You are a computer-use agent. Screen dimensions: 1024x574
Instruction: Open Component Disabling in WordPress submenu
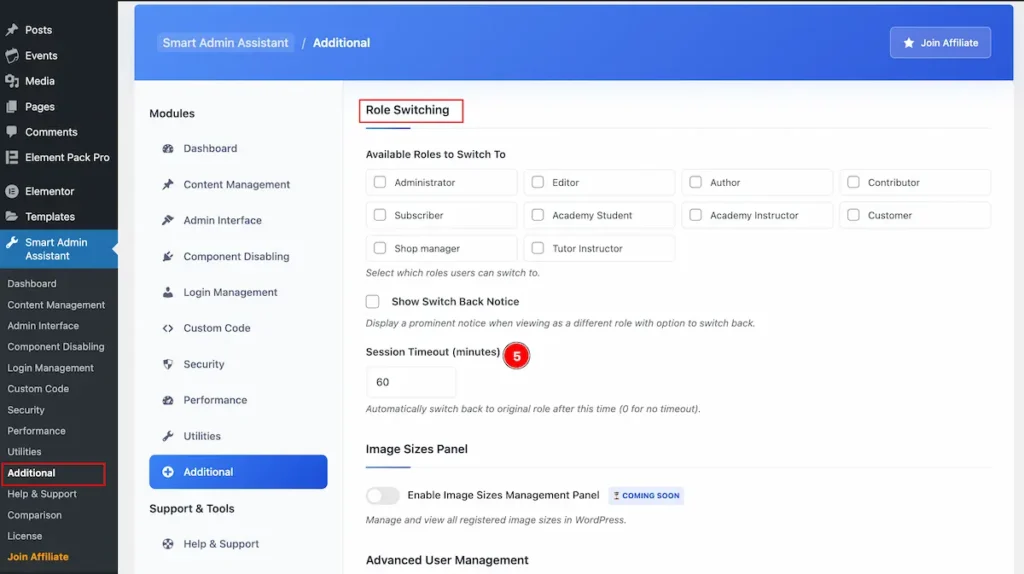tap(56, 347)
